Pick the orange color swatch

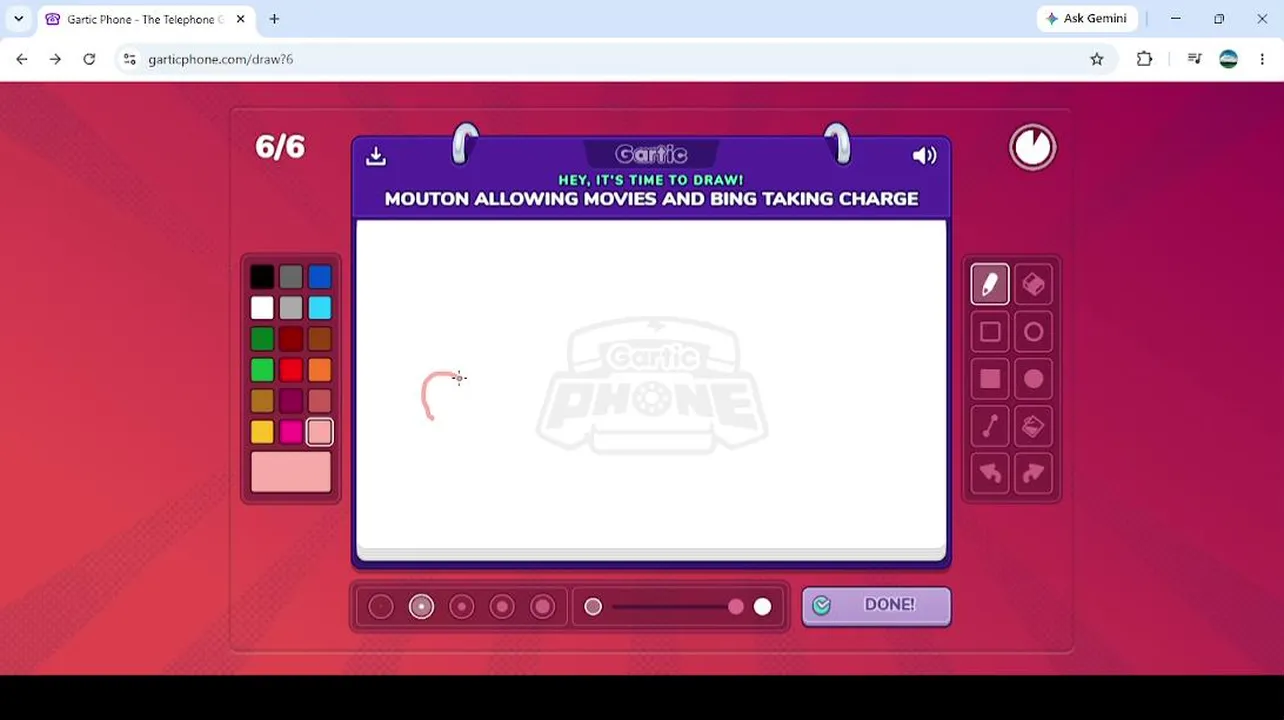[320, 370]
